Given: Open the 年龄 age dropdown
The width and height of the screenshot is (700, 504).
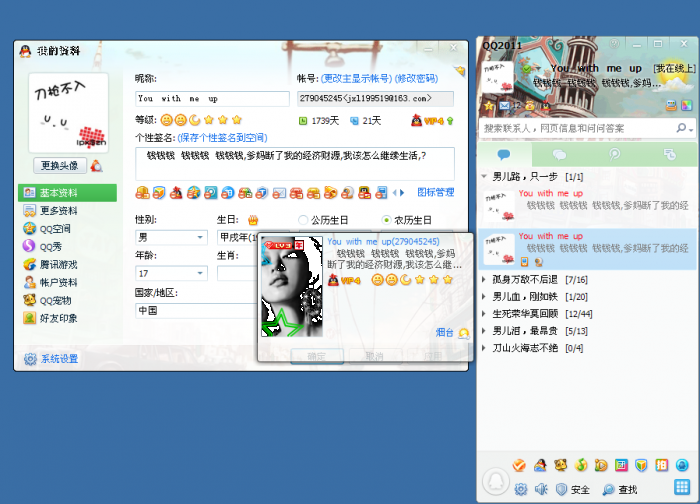Looking at the screenshot, I should pos(171,273).
